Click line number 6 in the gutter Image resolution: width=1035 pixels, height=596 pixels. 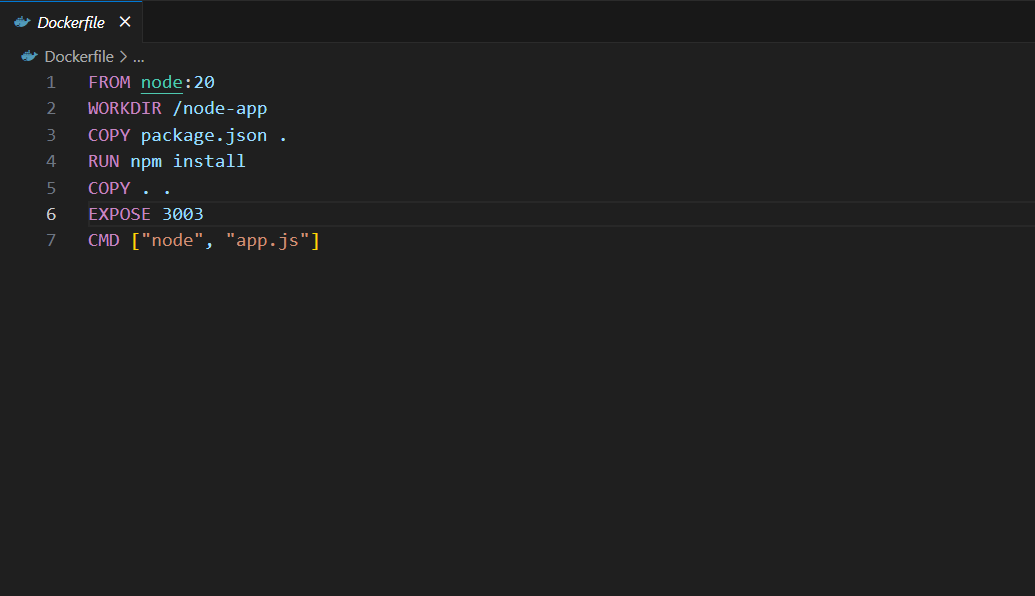51,214
